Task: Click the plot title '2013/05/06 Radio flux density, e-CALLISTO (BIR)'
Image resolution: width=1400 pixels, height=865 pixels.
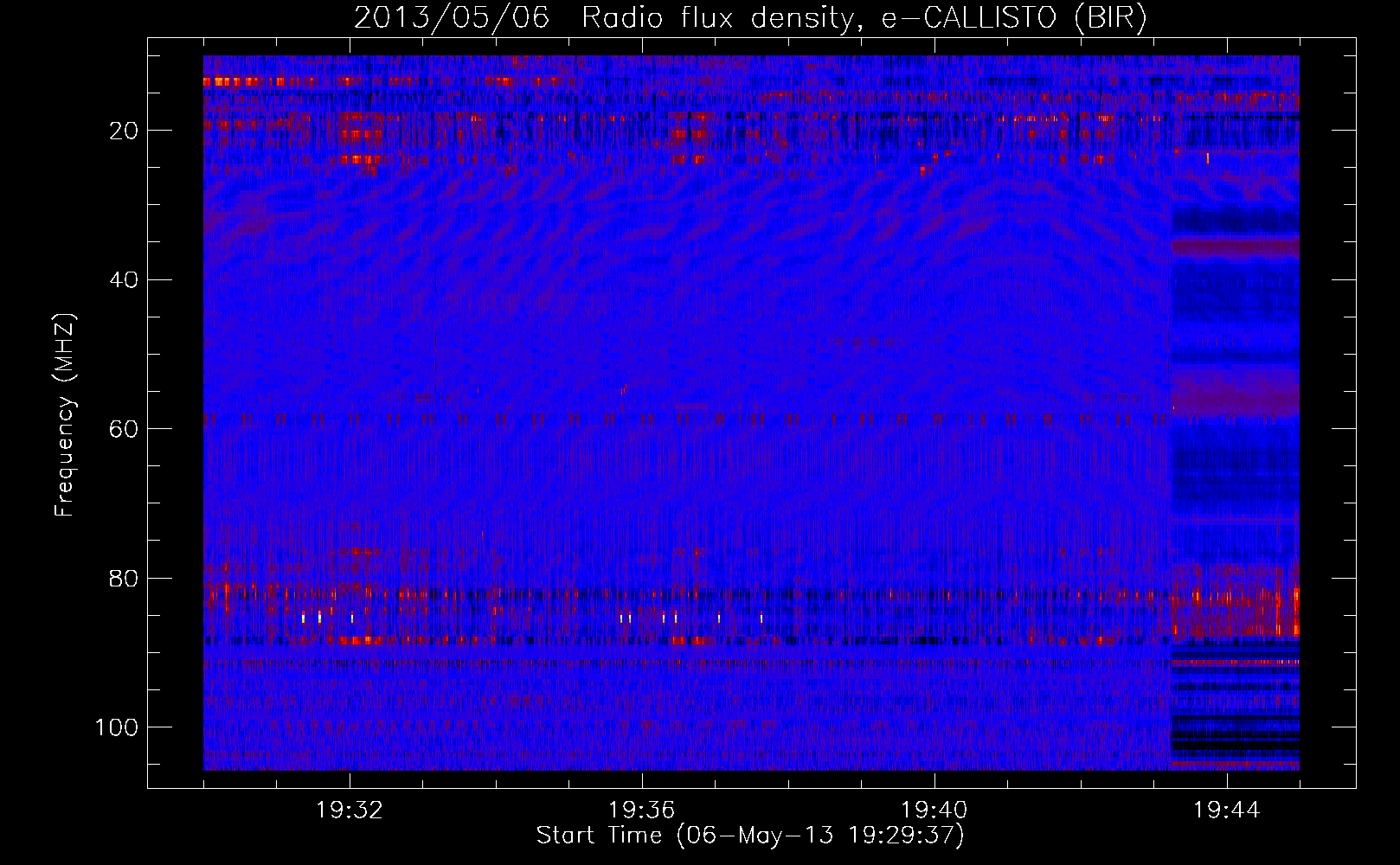Action: 750,18
